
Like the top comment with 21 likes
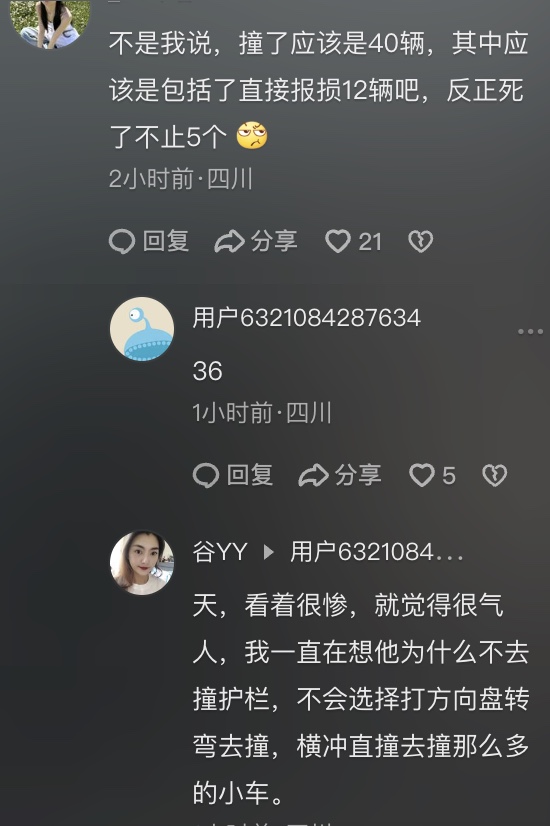pos(353,242)
